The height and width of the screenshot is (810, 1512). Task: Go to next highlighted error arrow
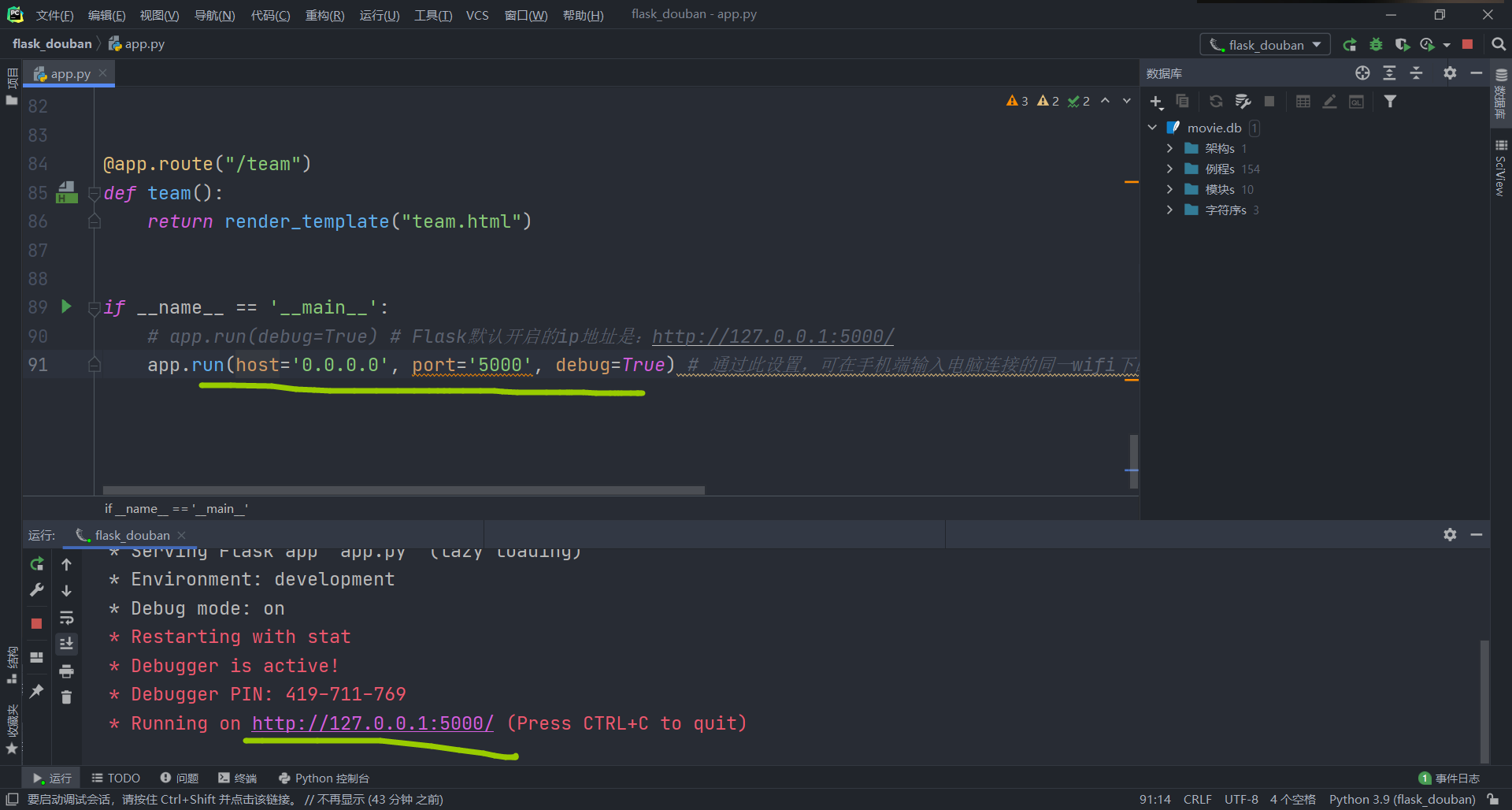coord(1126,101)
